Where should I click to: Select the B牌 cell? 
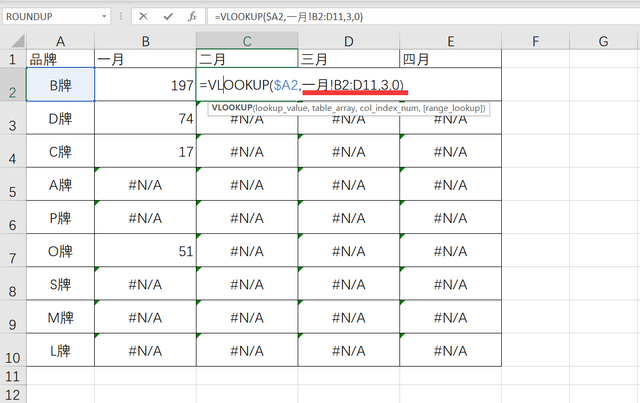(x=60, y=85)
